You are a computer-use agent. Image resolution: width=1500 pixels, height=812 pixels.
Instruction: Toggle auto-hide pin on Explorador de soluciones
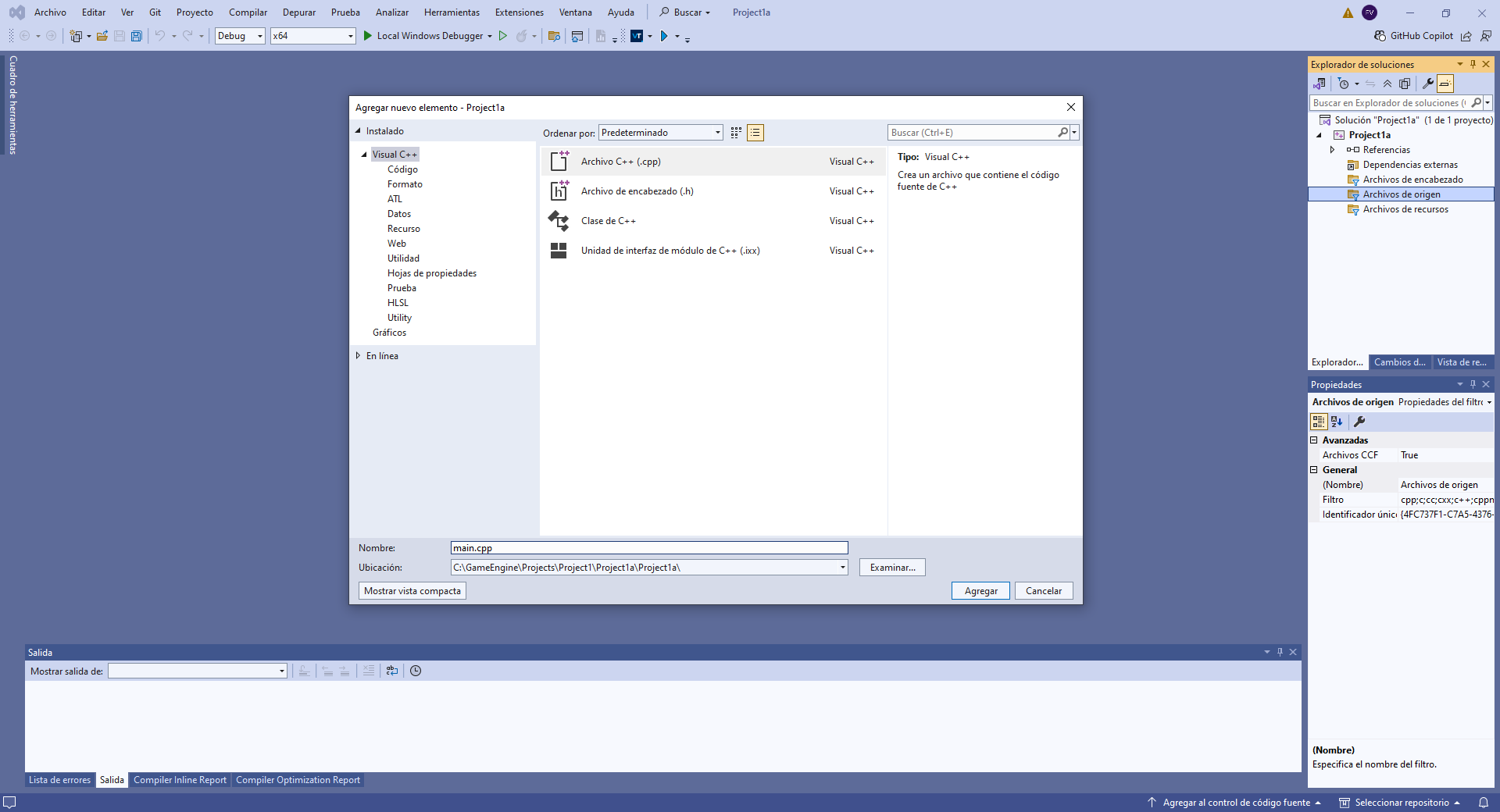coord(1473,64)
